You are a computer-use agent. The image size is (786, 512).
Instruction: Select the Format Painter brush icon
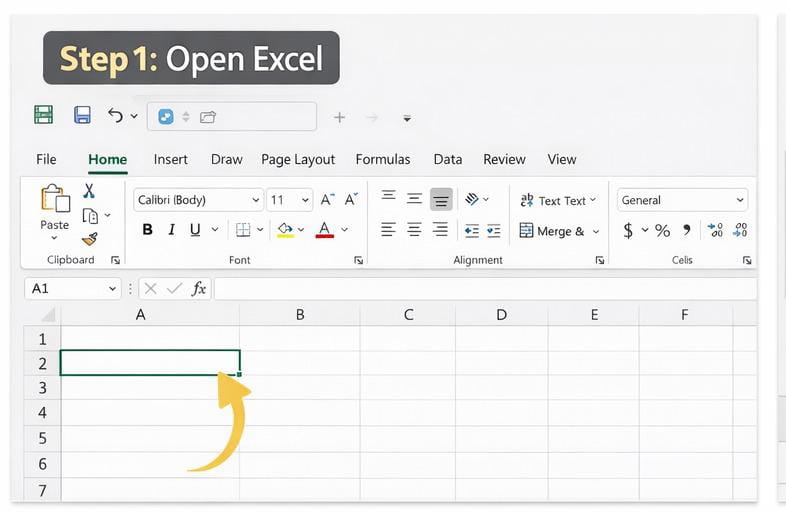point(89,239)
